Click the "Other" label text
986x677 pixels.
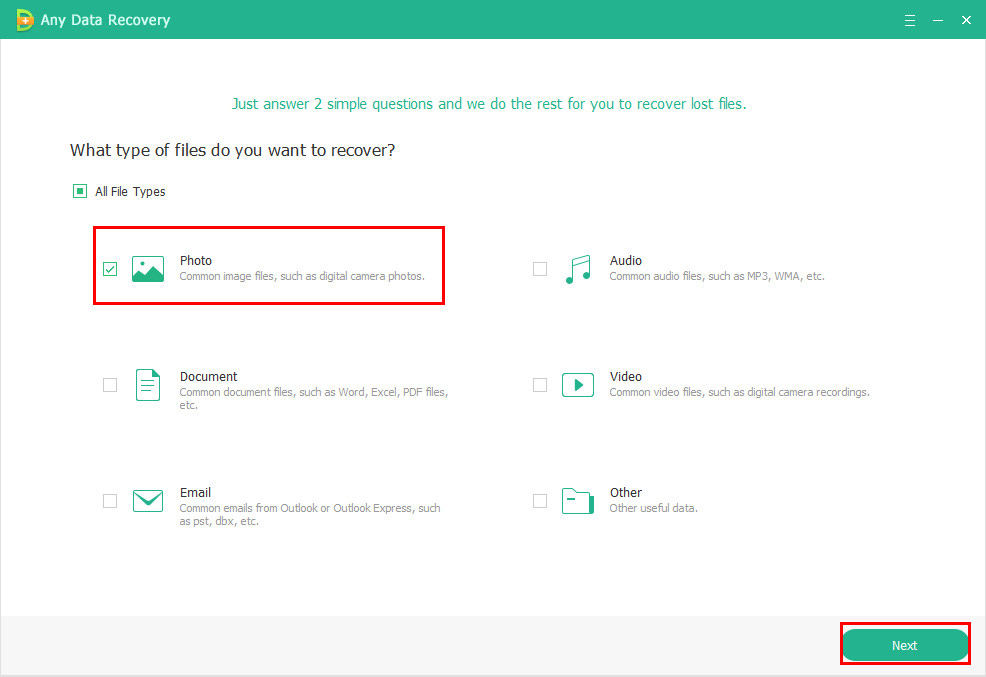point(626,493)
